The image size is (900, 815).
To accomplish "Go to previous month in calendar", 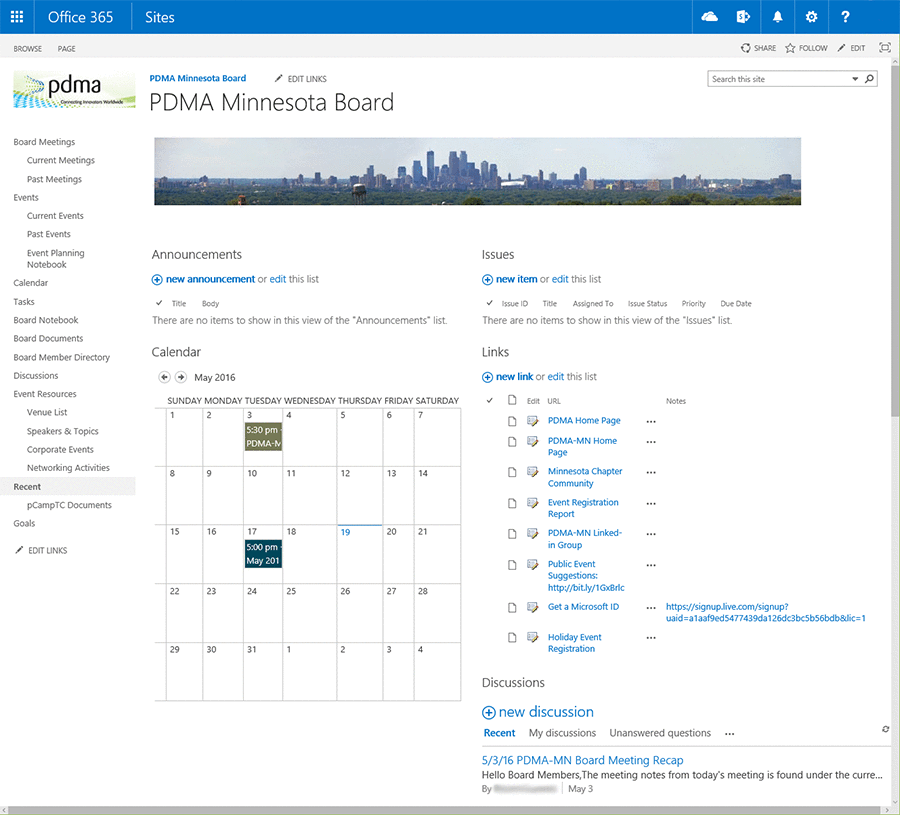I will coord(165,377).
